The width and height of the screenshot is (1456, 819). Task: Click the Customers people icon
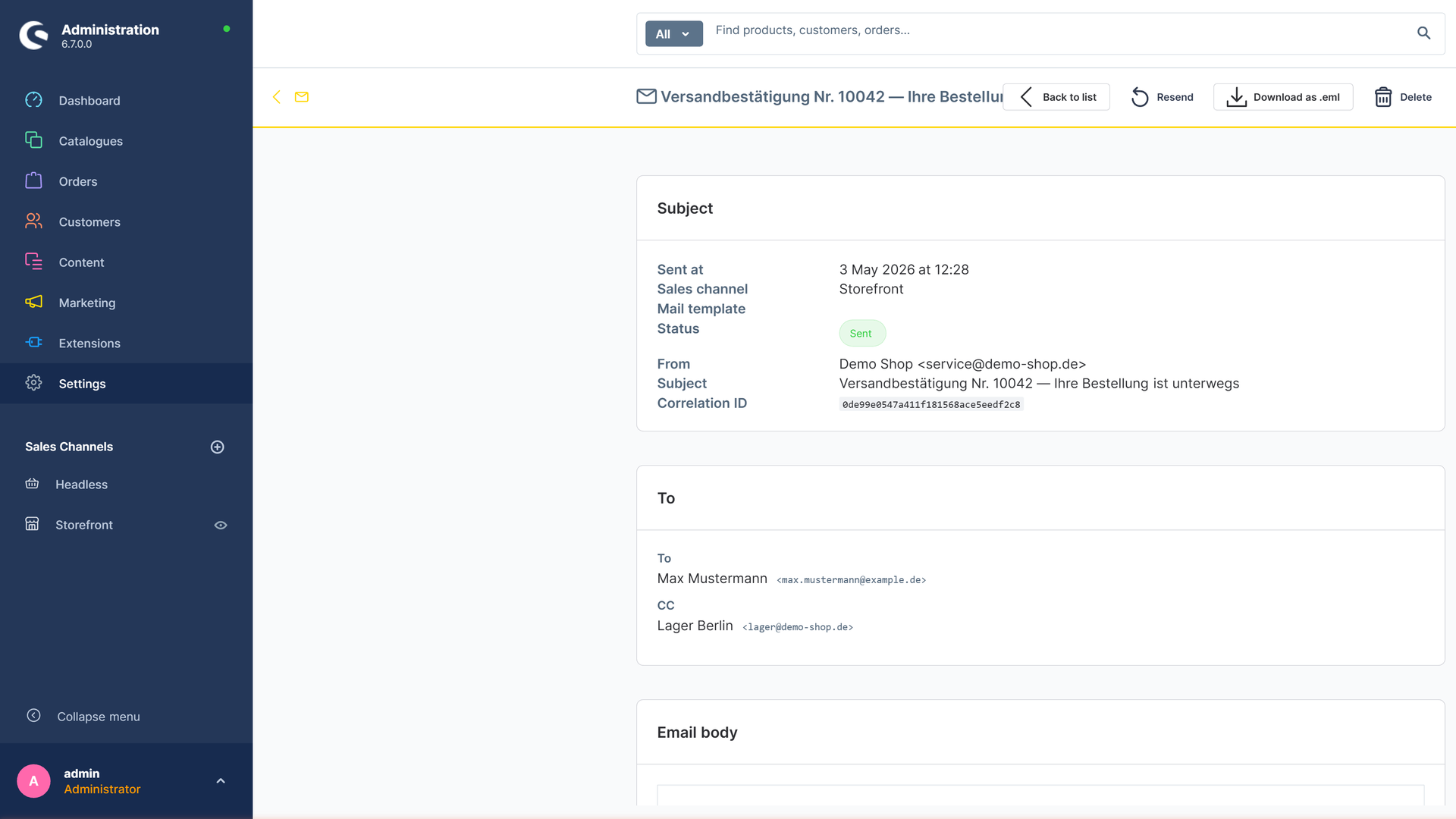click(33, 221)
